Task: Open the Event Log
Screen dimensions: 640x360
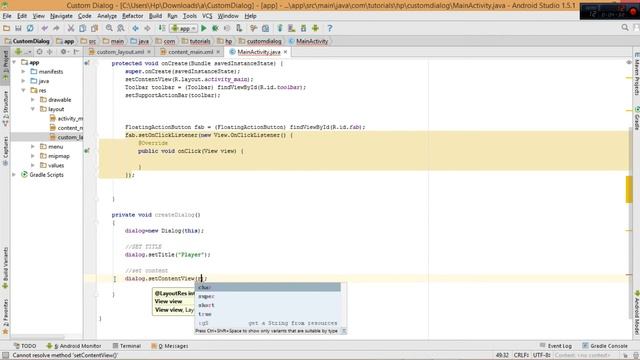Action: (x=556, y=346)
